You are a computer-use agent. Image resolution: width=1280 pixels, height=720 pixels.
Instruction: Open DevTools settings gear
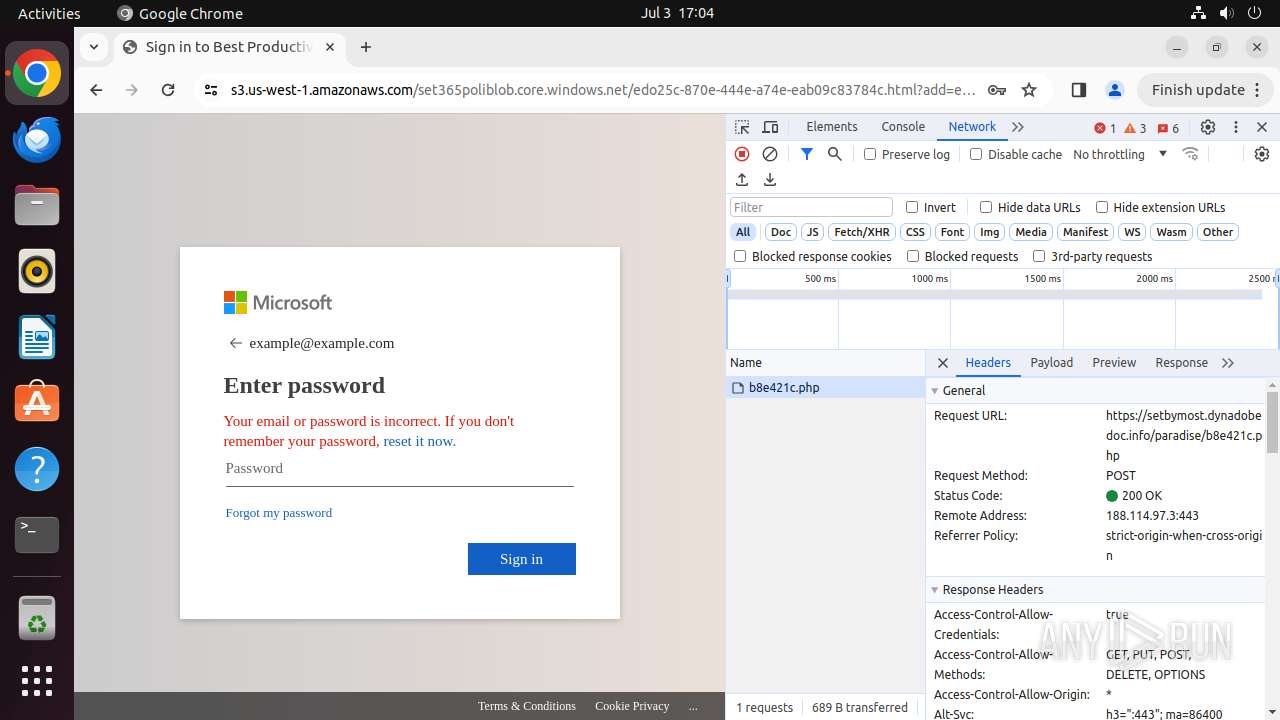point(1208,127)
